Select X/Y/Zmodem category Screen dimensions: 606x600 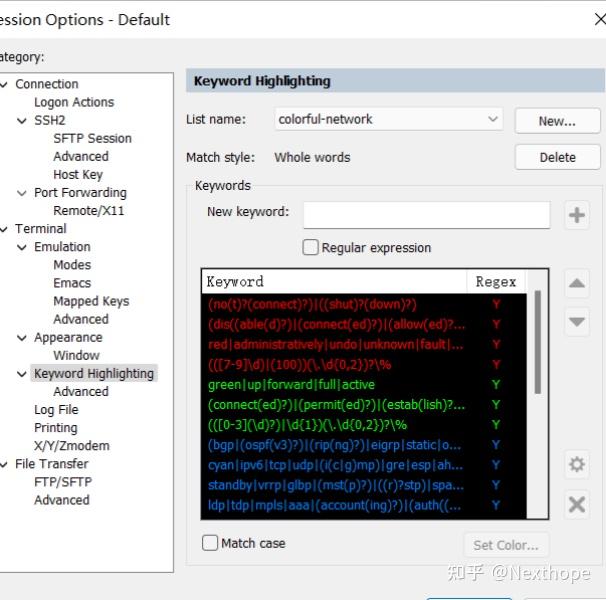tap(72, 446)
